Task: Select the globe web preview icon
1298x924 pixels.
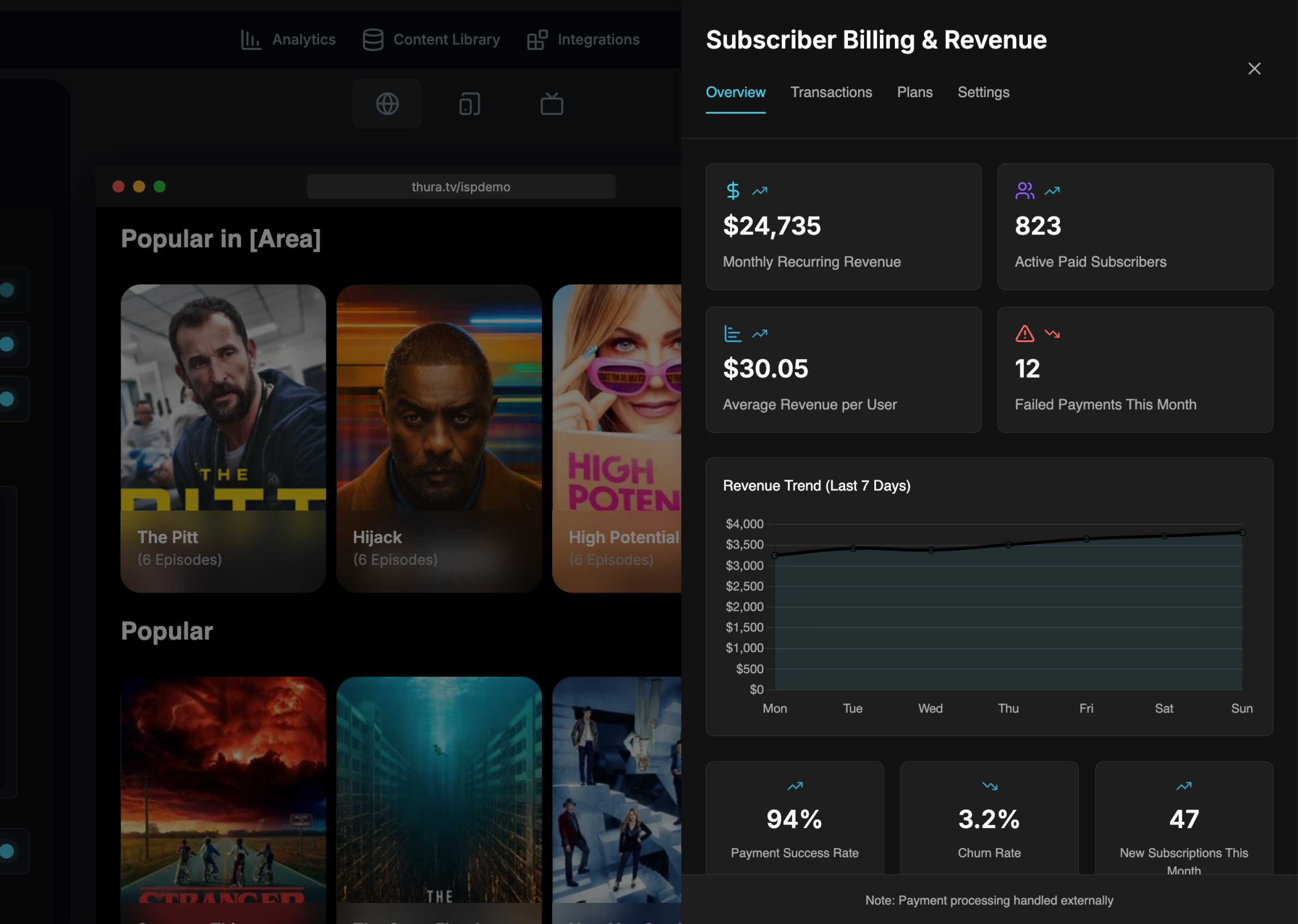Action: 387,104
